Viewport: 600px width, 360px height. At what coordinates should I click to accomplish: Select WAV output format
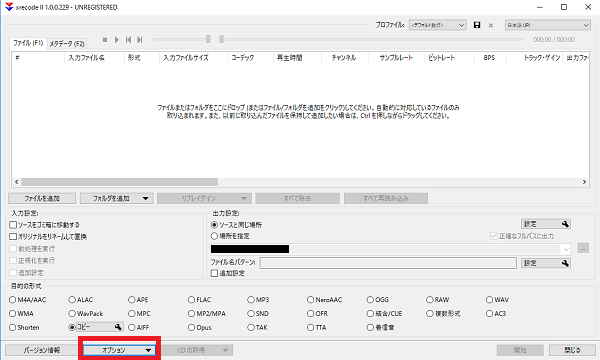coord(489,300)
